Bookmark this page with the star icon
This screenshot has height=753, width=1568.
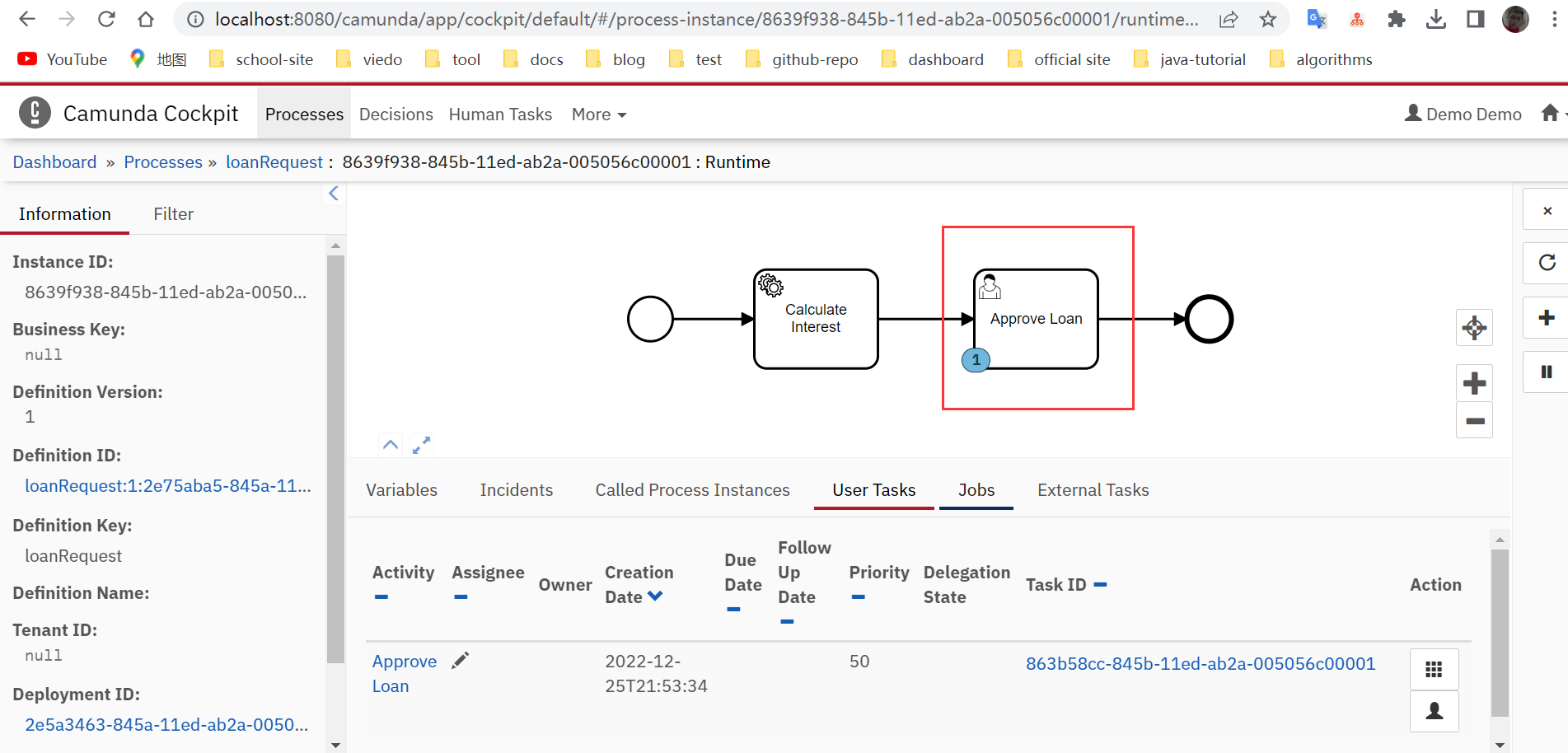(1268, 19)
